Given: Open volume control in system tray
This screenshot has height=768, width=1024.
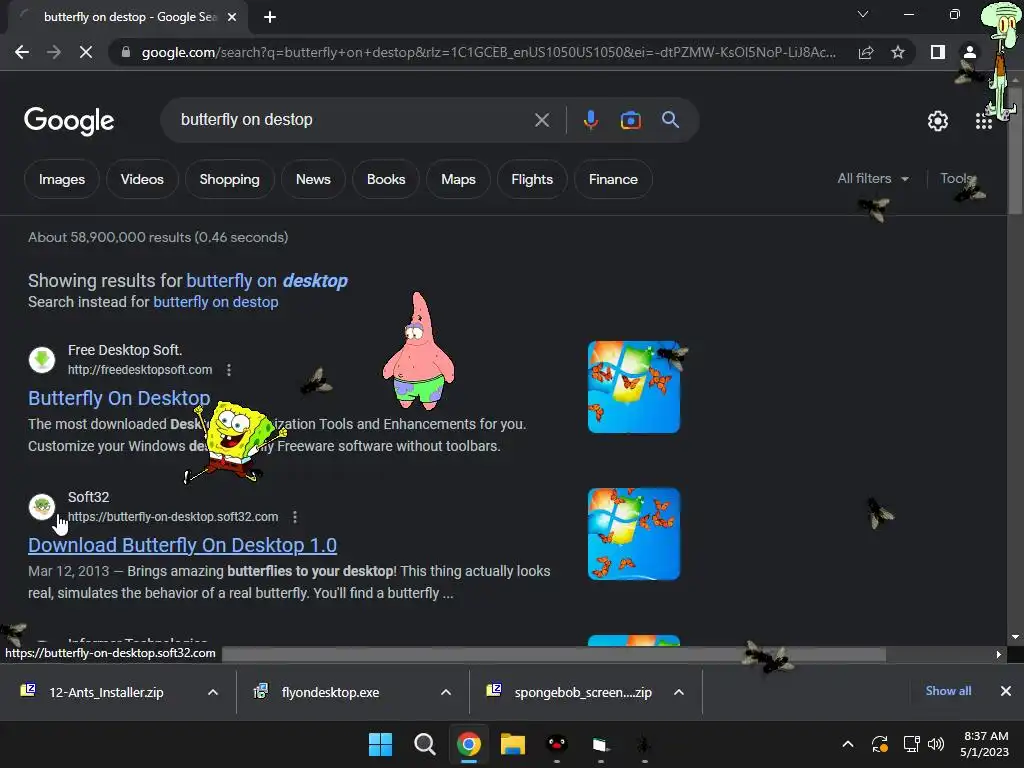Looking at the screenshot, I should pos(936,744).
